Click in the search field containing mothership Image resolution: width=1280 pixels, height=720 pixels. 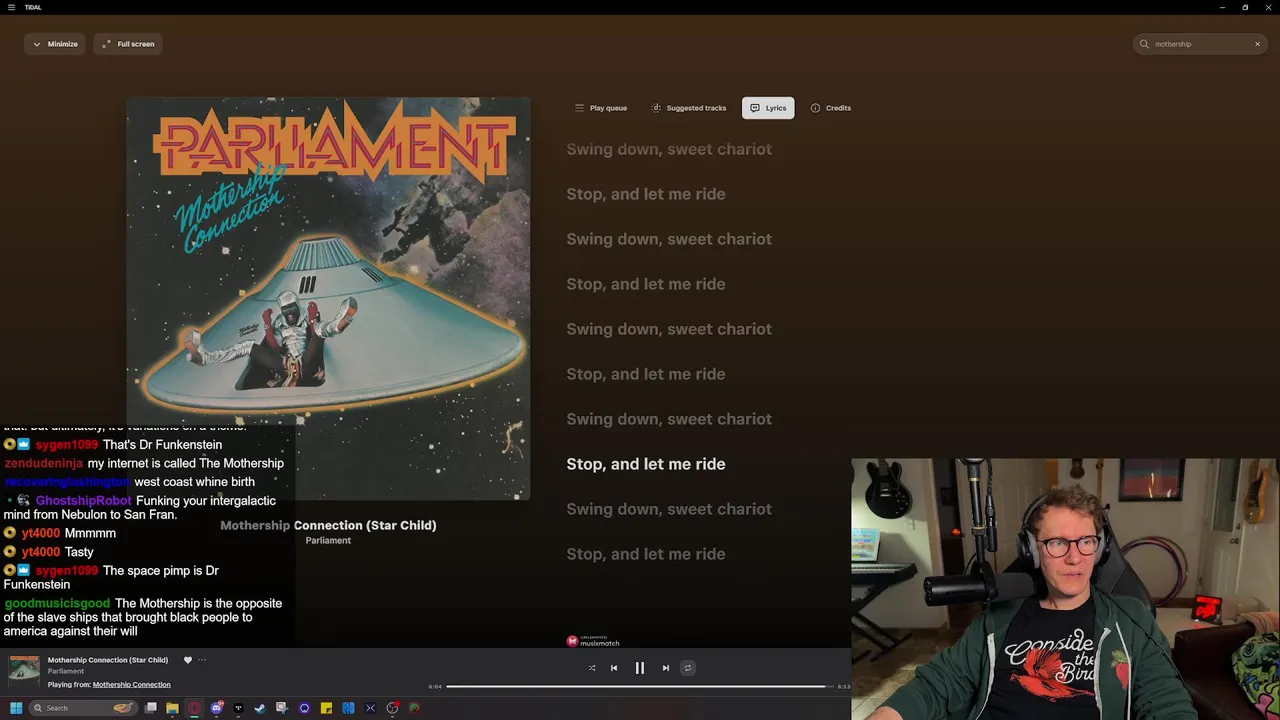(x=1200, y=44)
